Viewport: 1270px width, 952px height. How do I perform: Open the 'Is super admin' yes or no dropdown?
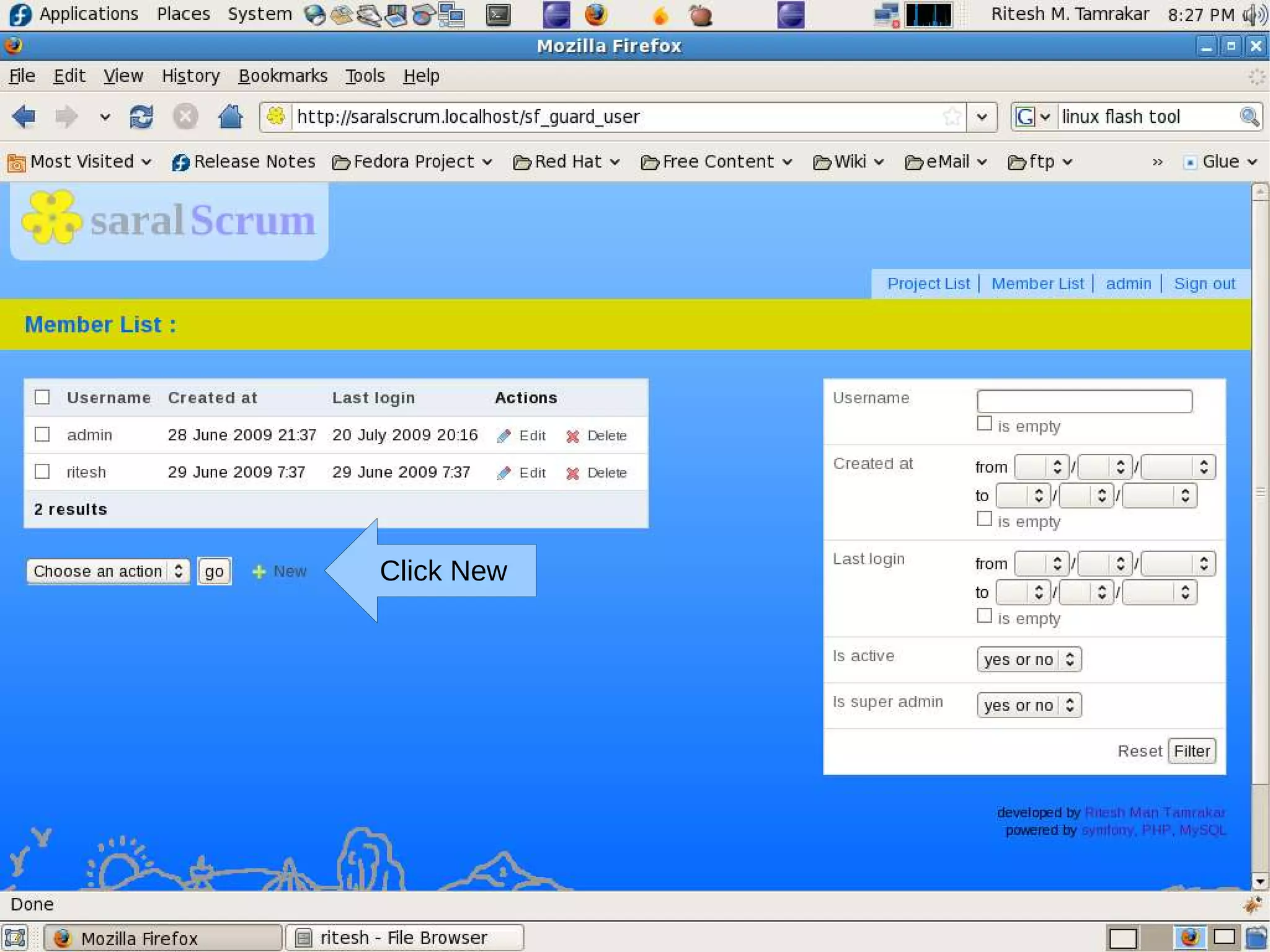click(1029, 705)
